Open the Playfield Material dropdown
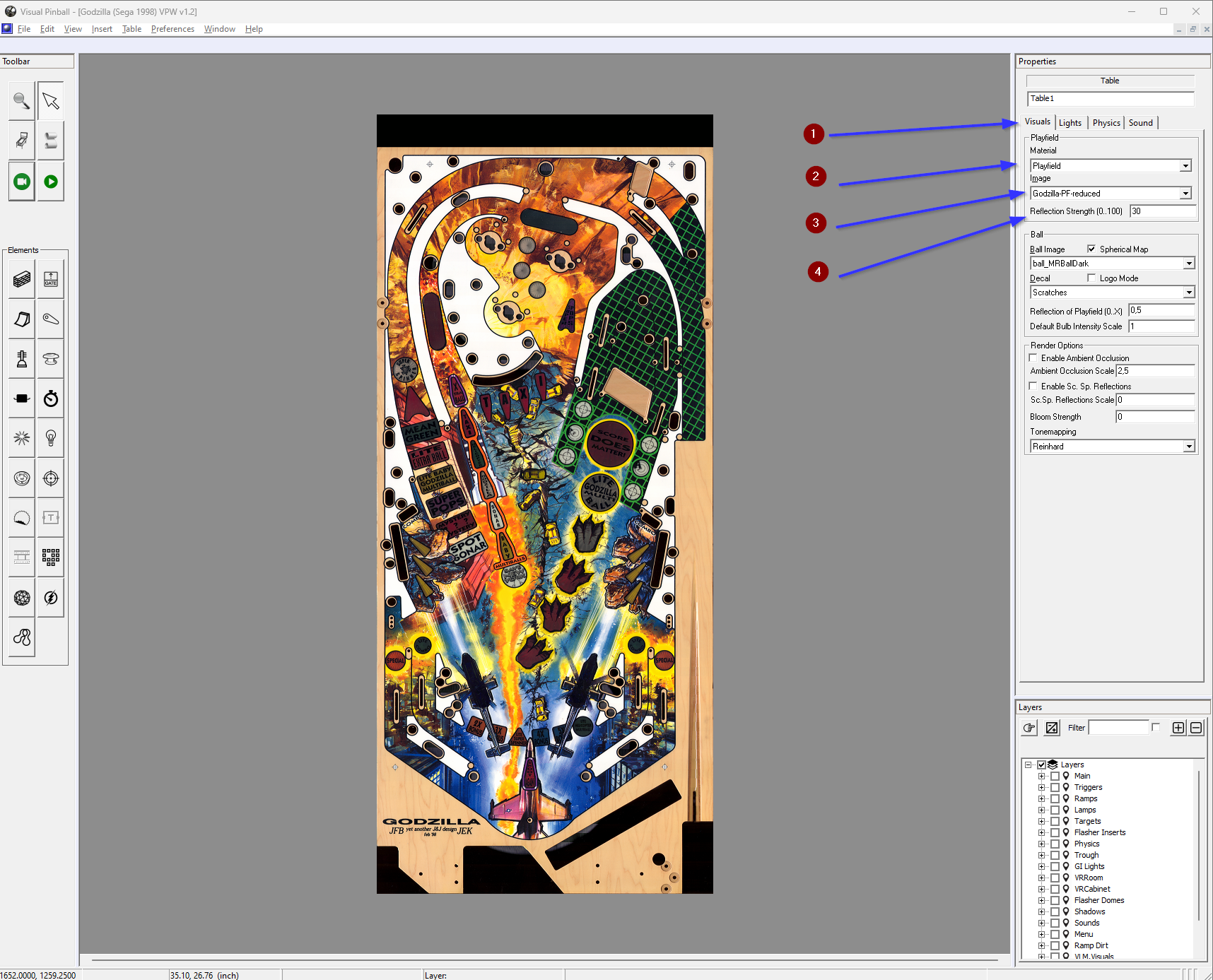Screen dimensions: 1213x980 tap(1185, 166)
